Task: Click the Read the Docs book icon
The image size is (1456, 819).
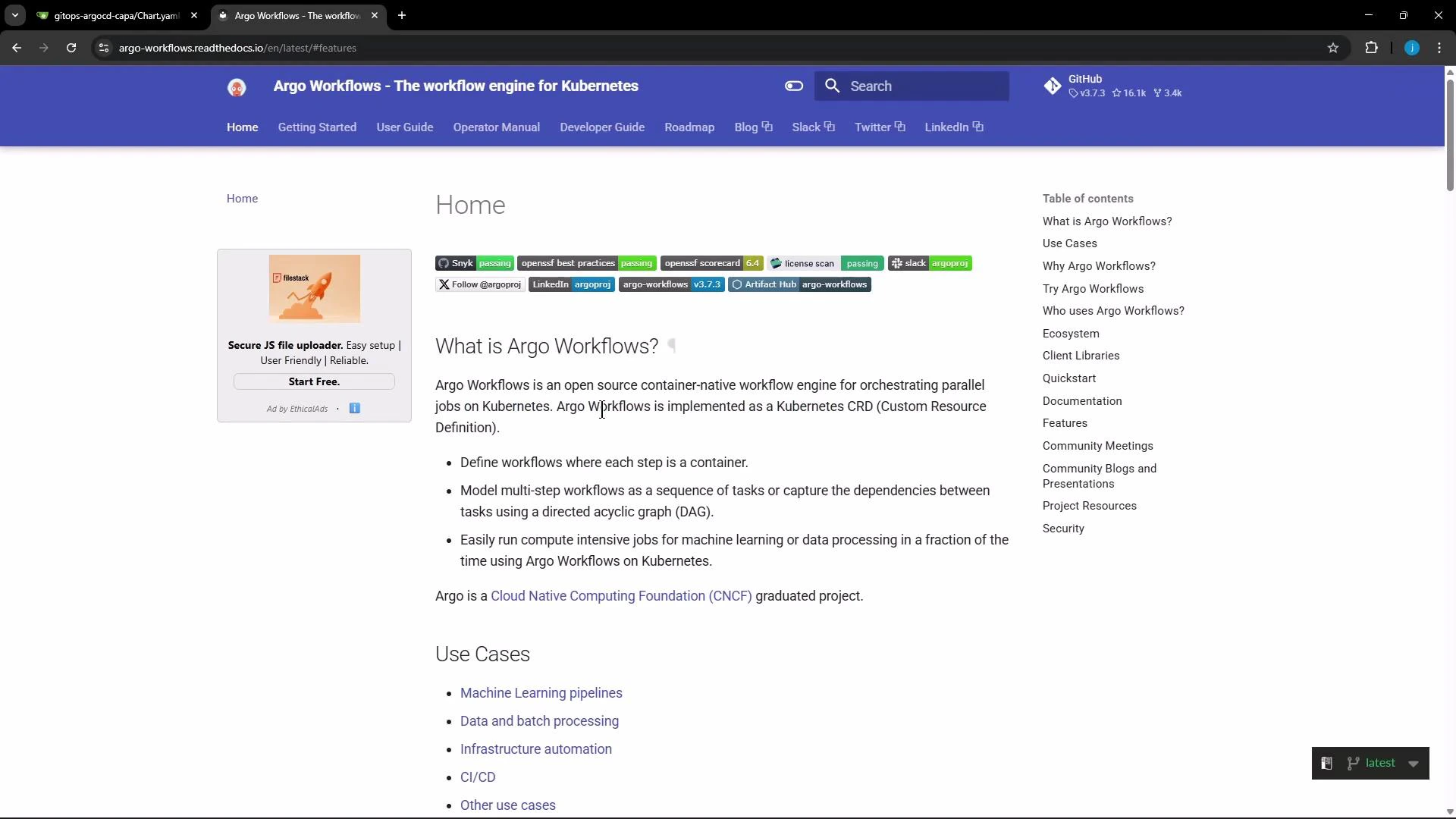Action: (1326, 764)
